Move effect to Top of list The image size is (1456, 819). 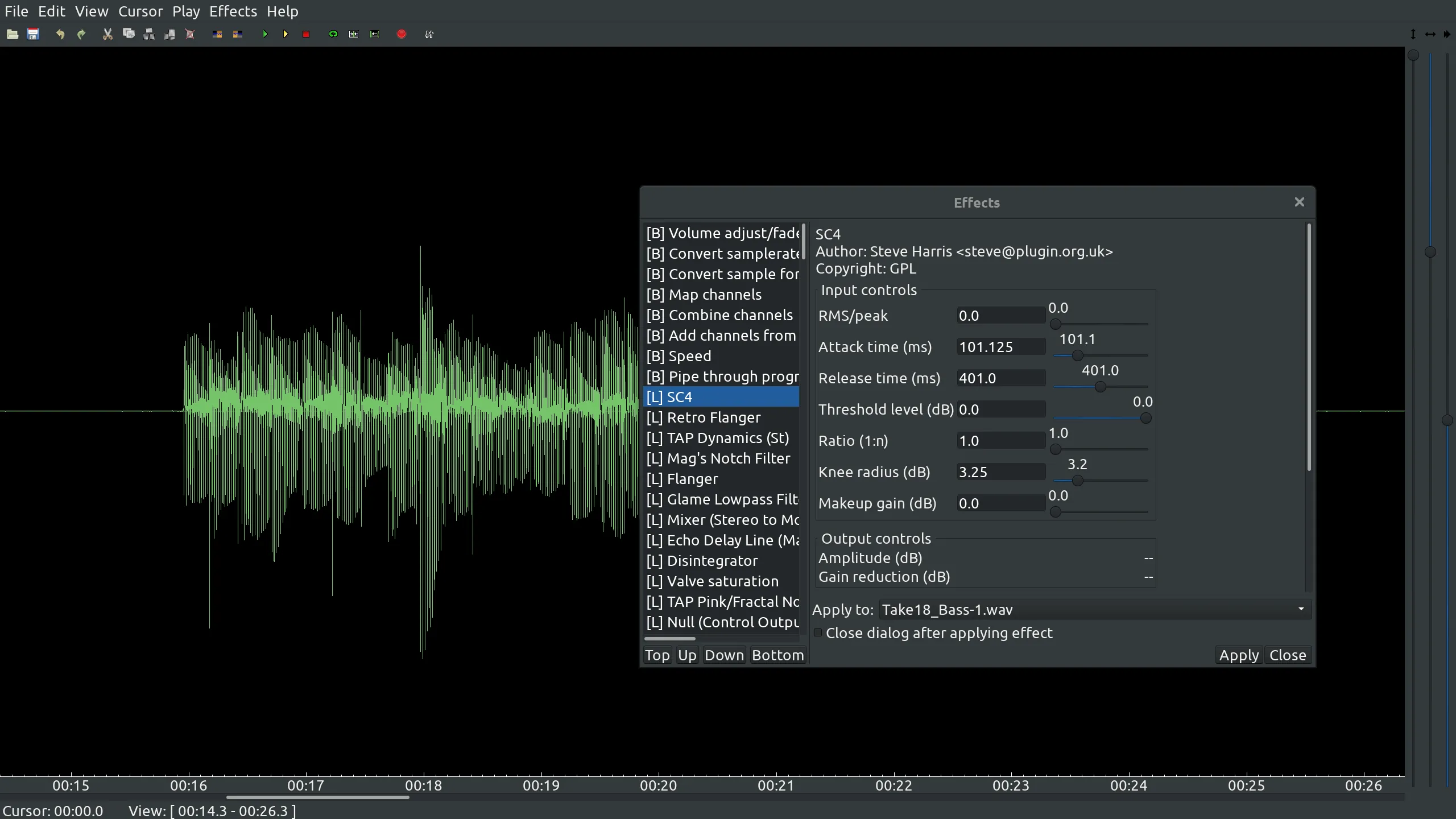[x=657, y=655]
